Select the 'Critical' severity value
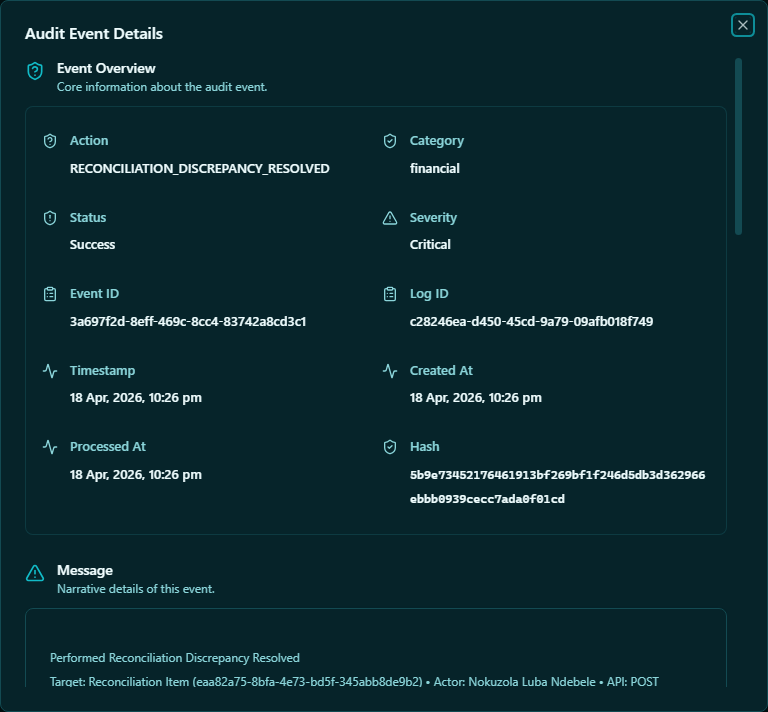Image resolution: width=768 pixels, height=712 pixels. tap(430, 244)
